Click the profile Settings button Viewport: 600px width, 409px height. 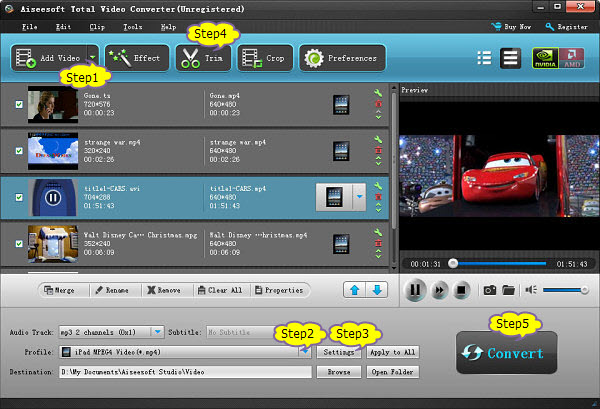coord(339,352)
